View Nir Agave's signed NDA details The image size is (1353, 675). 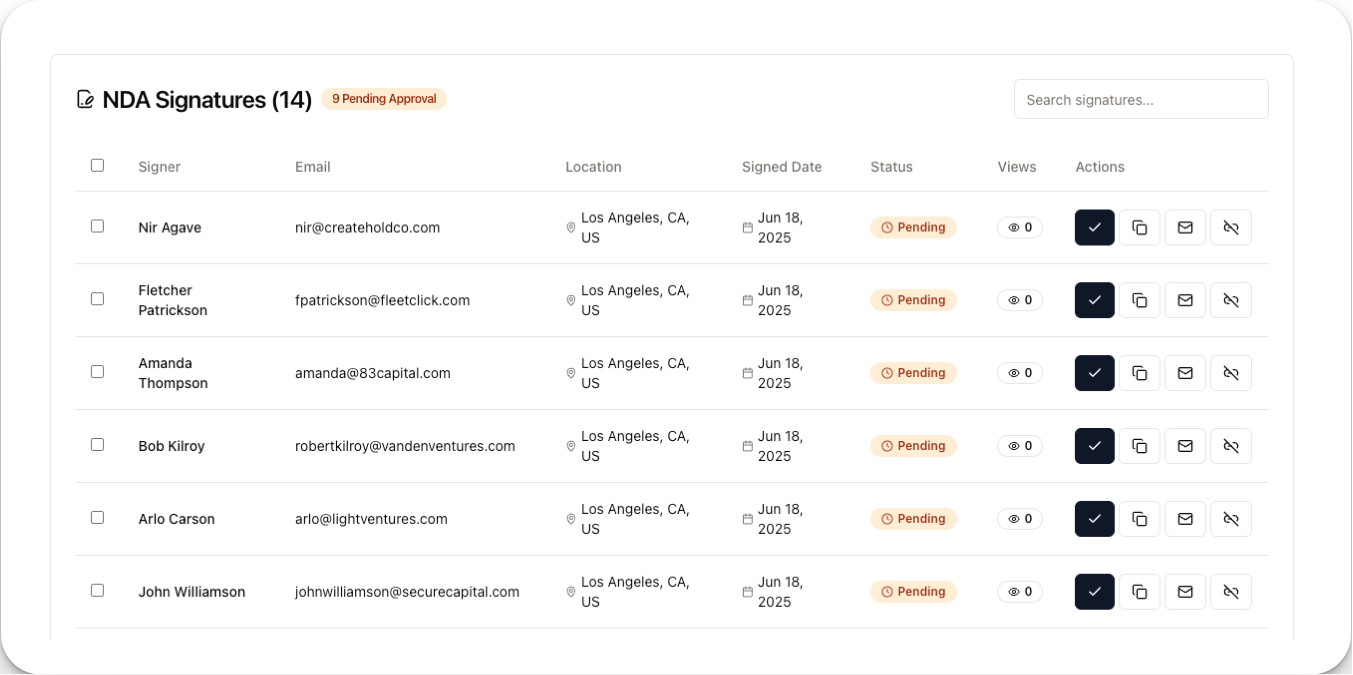(170, 227)
